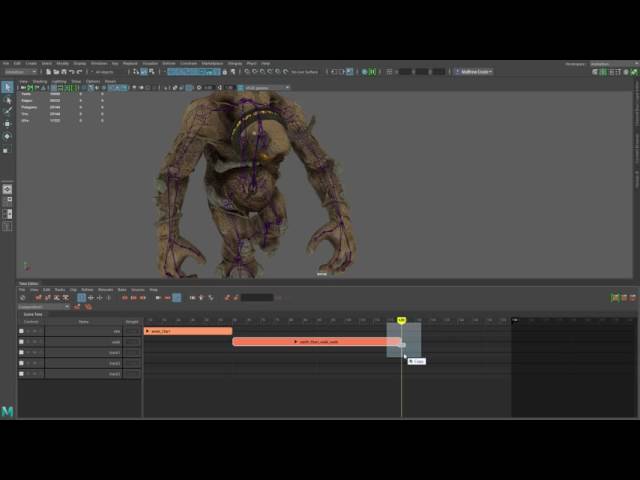Open the Playback menu in main menu bar

[130, 64]
